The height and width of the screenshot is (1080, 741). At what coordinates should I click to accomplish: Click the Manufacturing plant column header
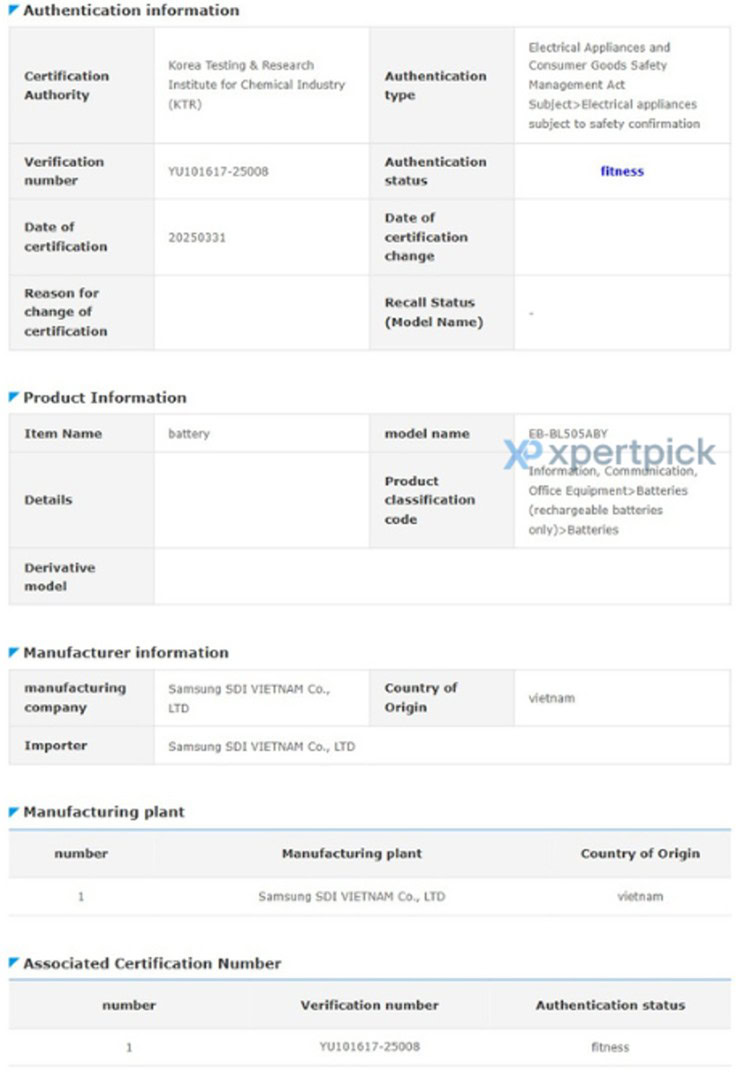351,853
